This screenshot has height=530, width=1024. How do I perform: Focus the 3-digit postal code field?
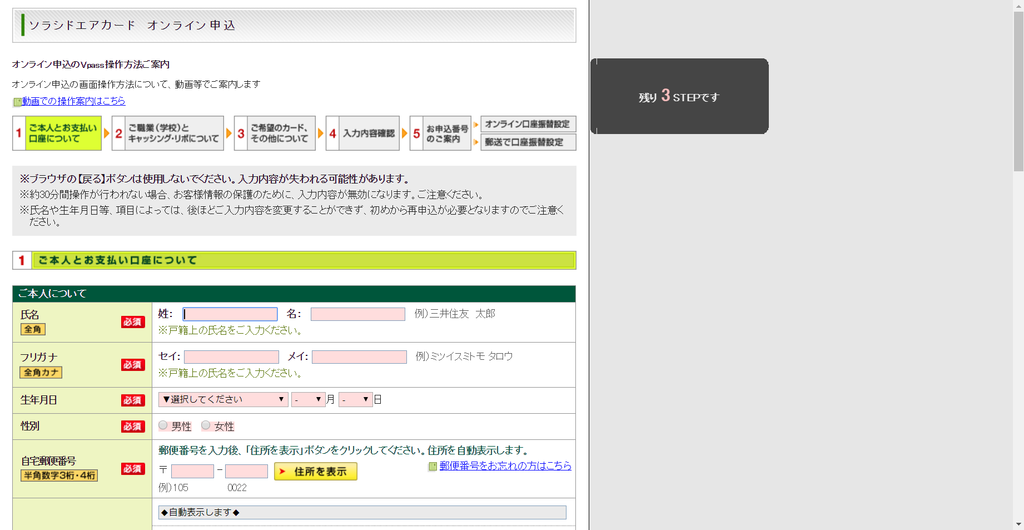[x=192, y=471]
